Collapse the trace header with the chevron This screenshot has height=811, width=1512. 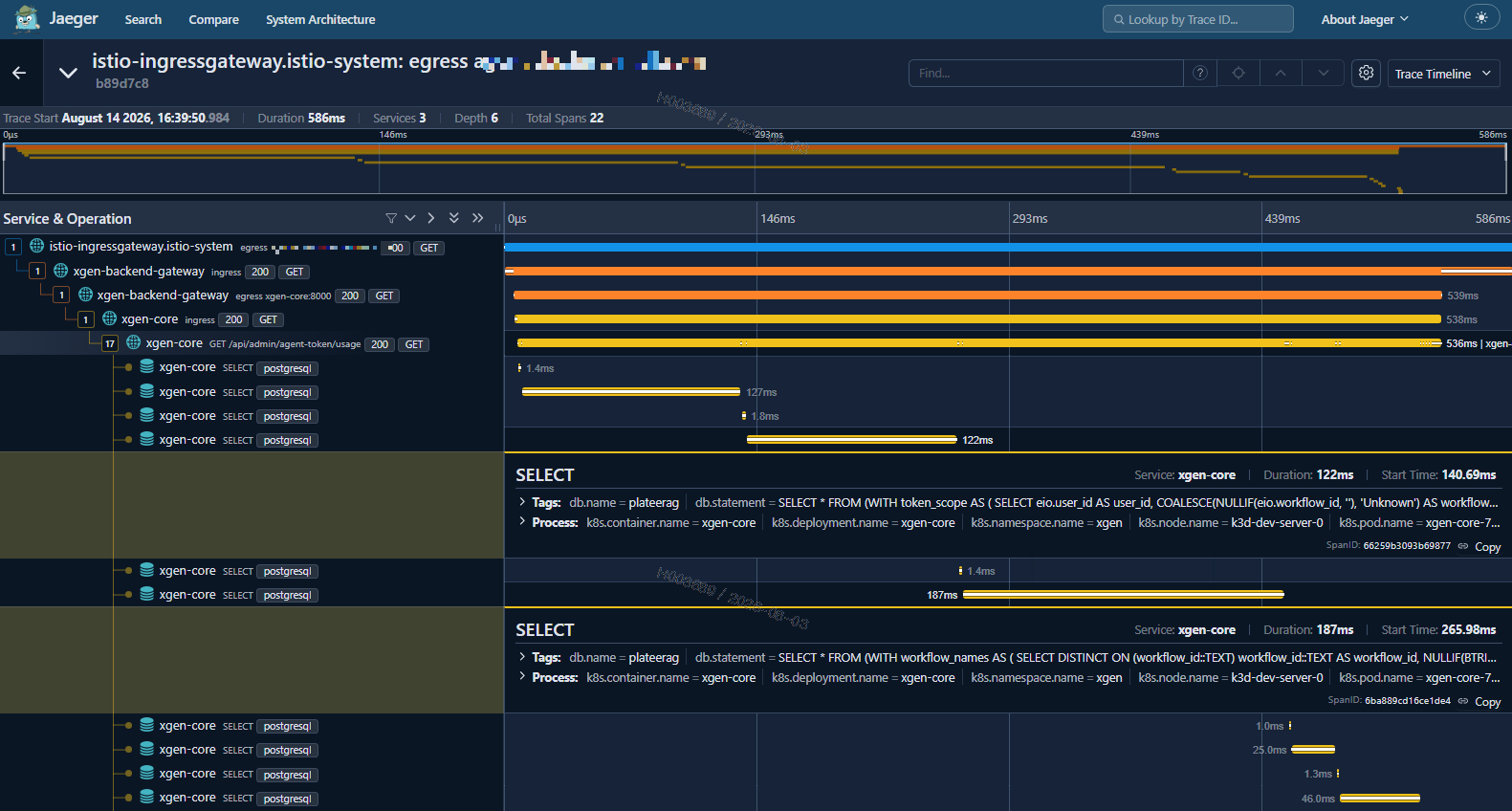(x=68, y=73)
